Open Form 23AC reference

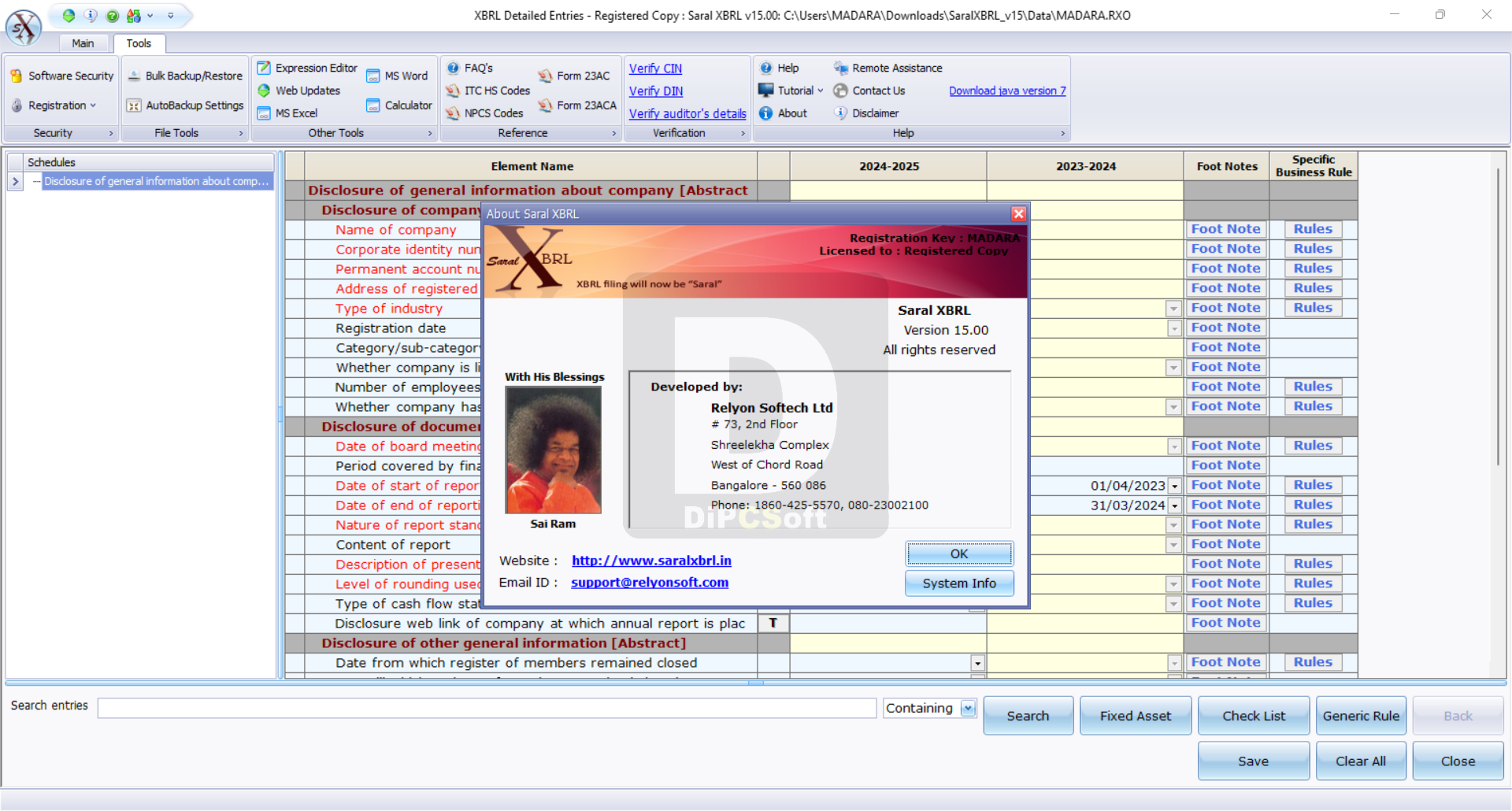click(x=574, y=76)
